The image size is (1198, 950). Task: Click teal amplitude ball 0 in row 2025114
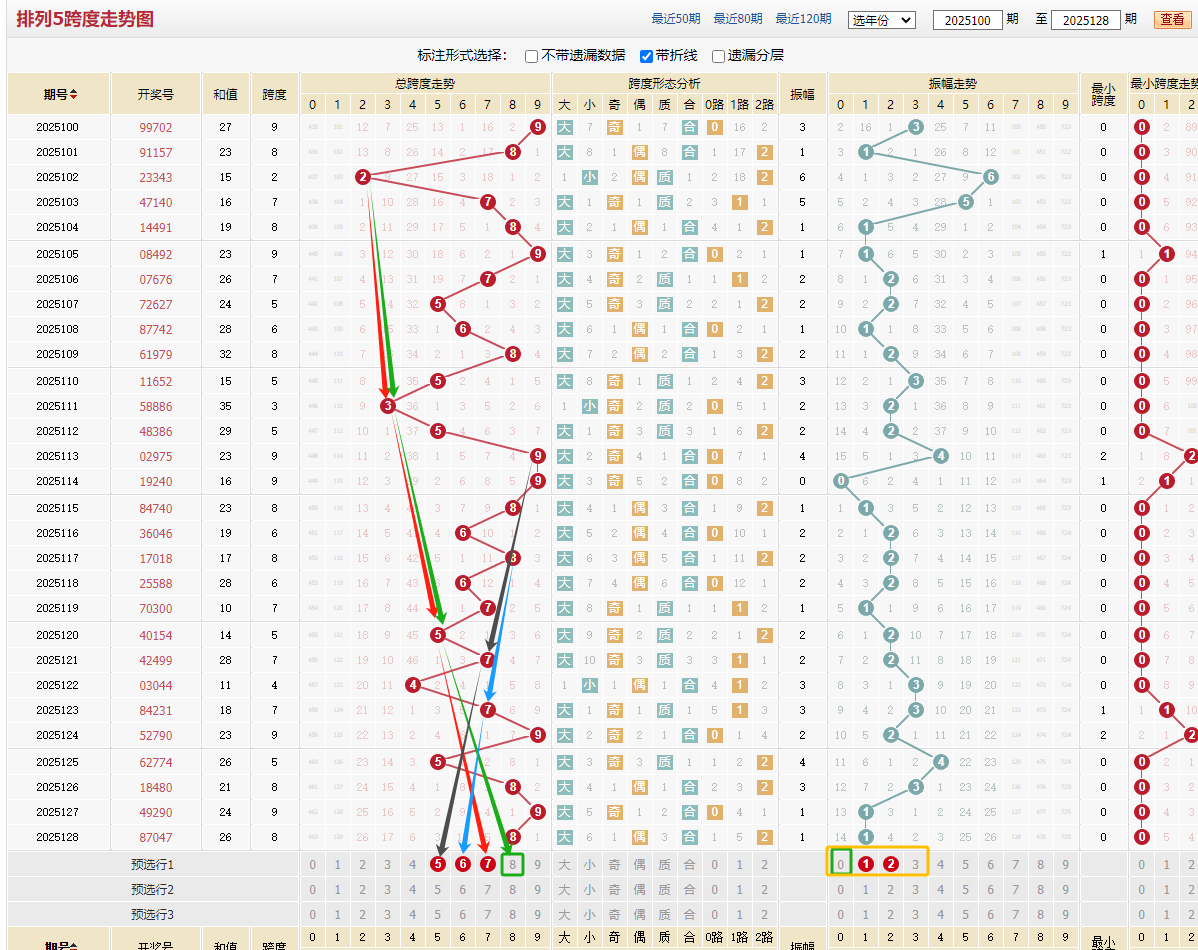point(840,481)
